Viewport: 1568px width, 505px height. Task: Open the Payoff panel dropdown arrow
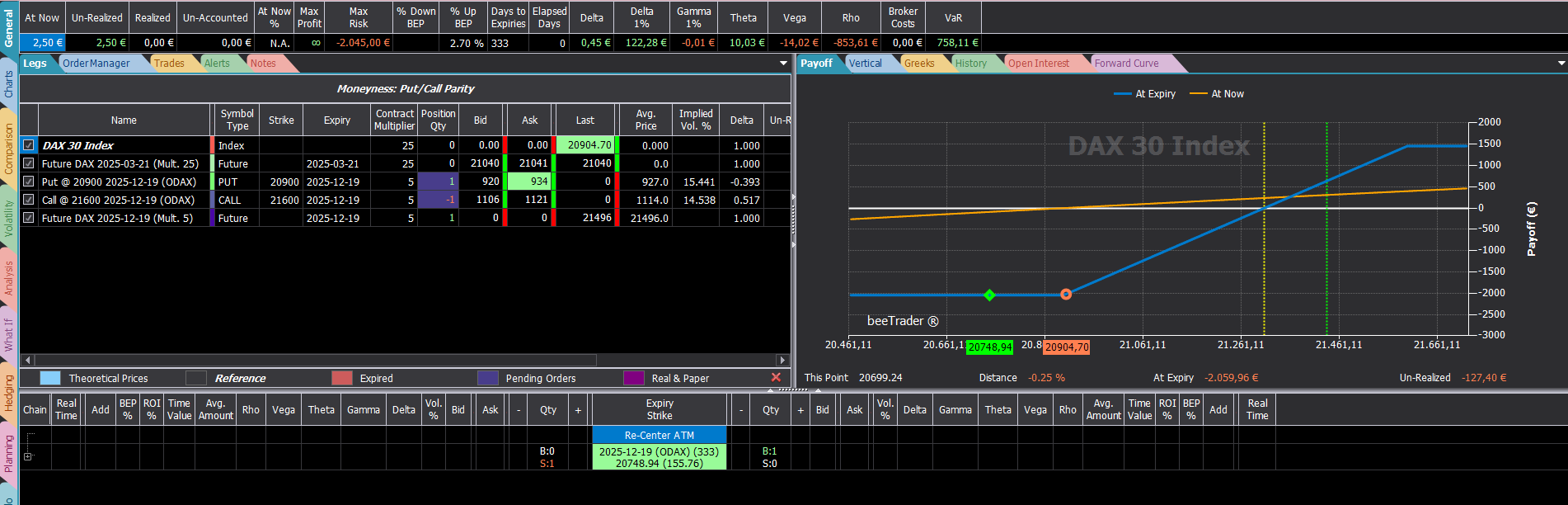(x=1561, y=64)
